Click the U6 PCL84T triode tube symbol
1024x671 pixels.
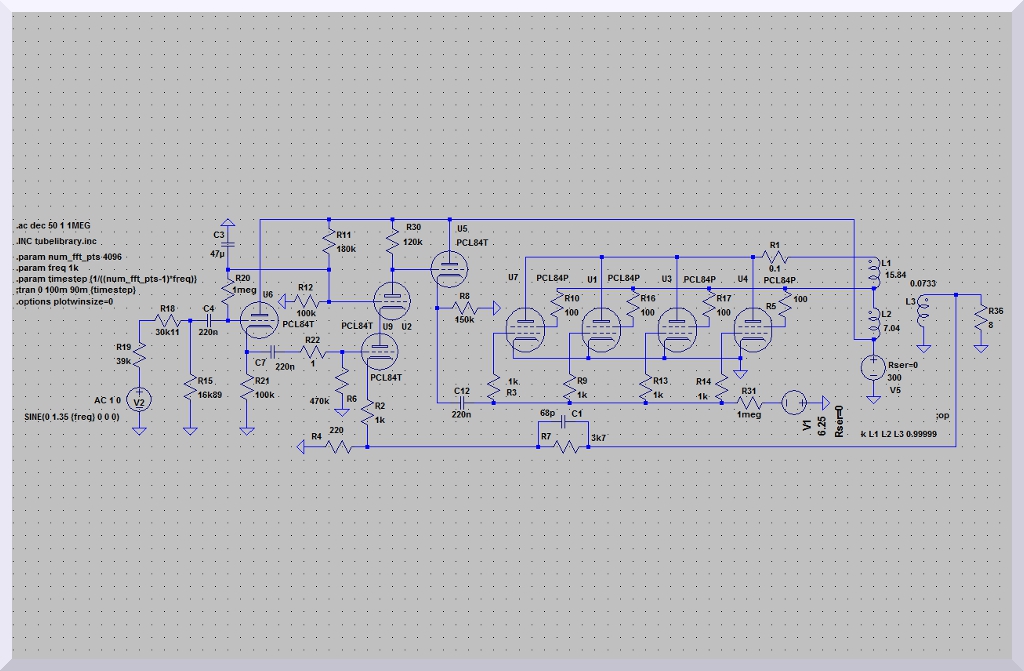[x=260, y=319]
